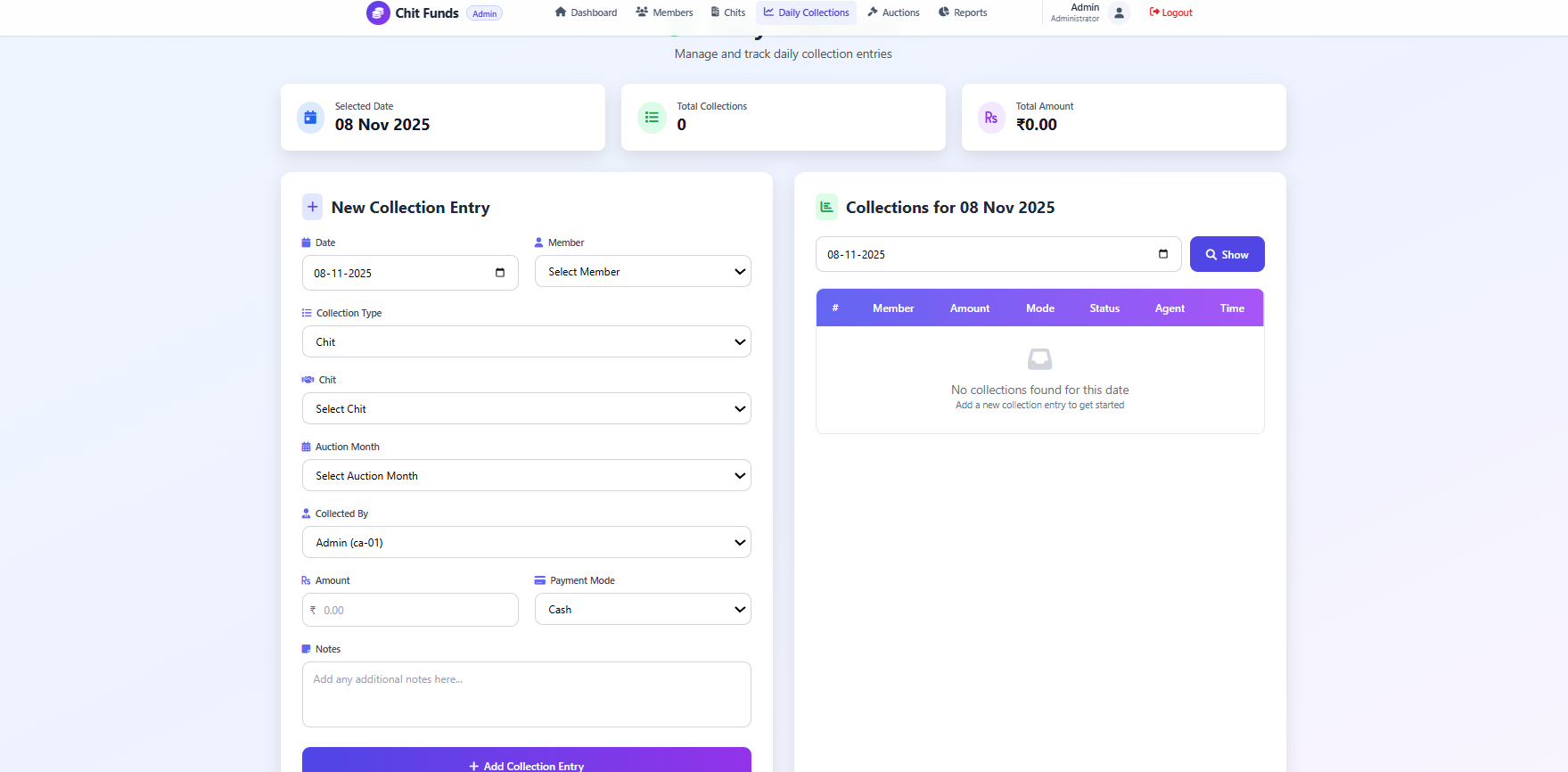Screen dimensions: 1568x772
Task: Click the Logout link
Action: (1170, 12)
